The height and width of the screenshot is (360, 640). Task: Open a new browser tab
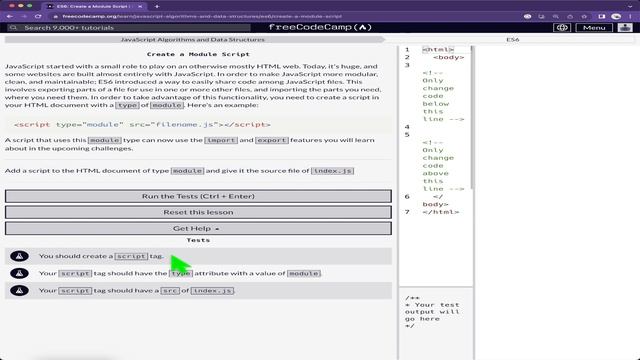coord(157,6)
